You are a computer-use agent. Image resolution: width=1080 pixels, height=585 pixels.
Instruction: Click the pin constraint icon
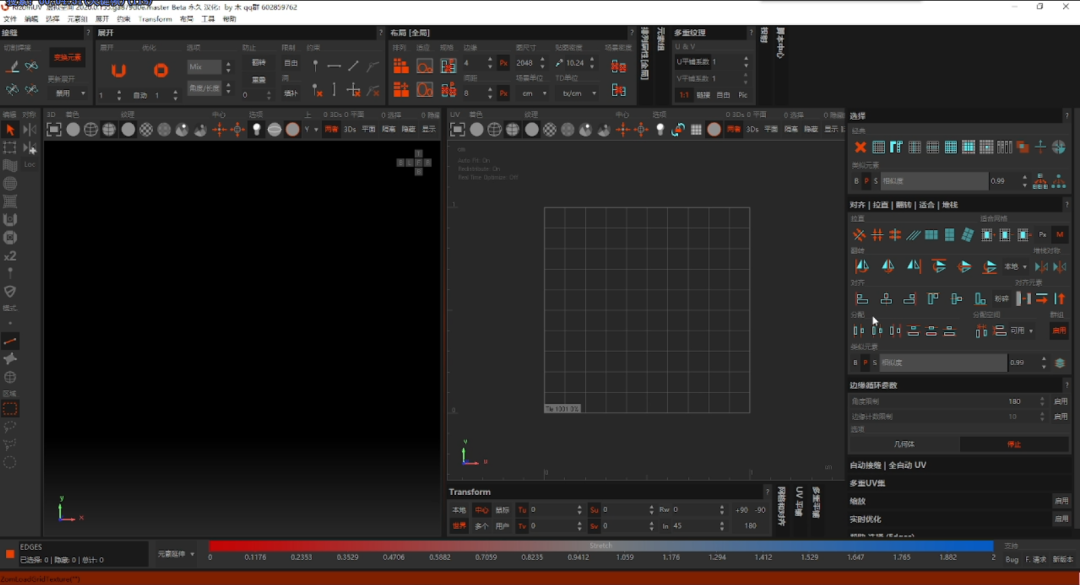pos(315,66)
